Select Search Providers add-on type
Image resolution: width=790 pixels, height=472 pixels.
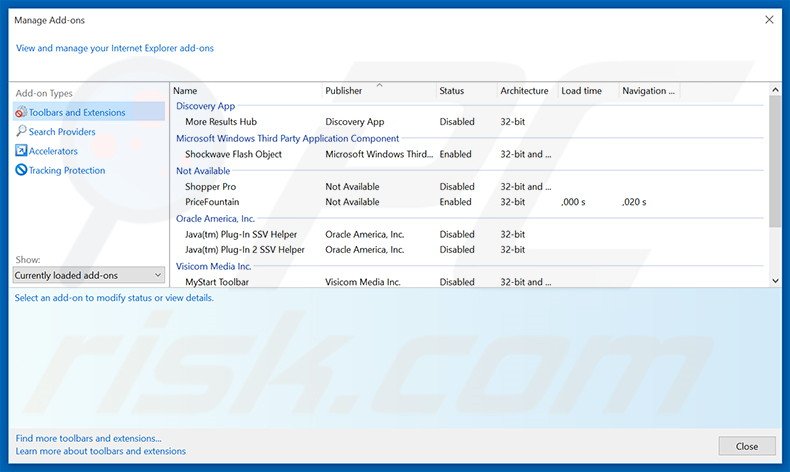point(61,131)
